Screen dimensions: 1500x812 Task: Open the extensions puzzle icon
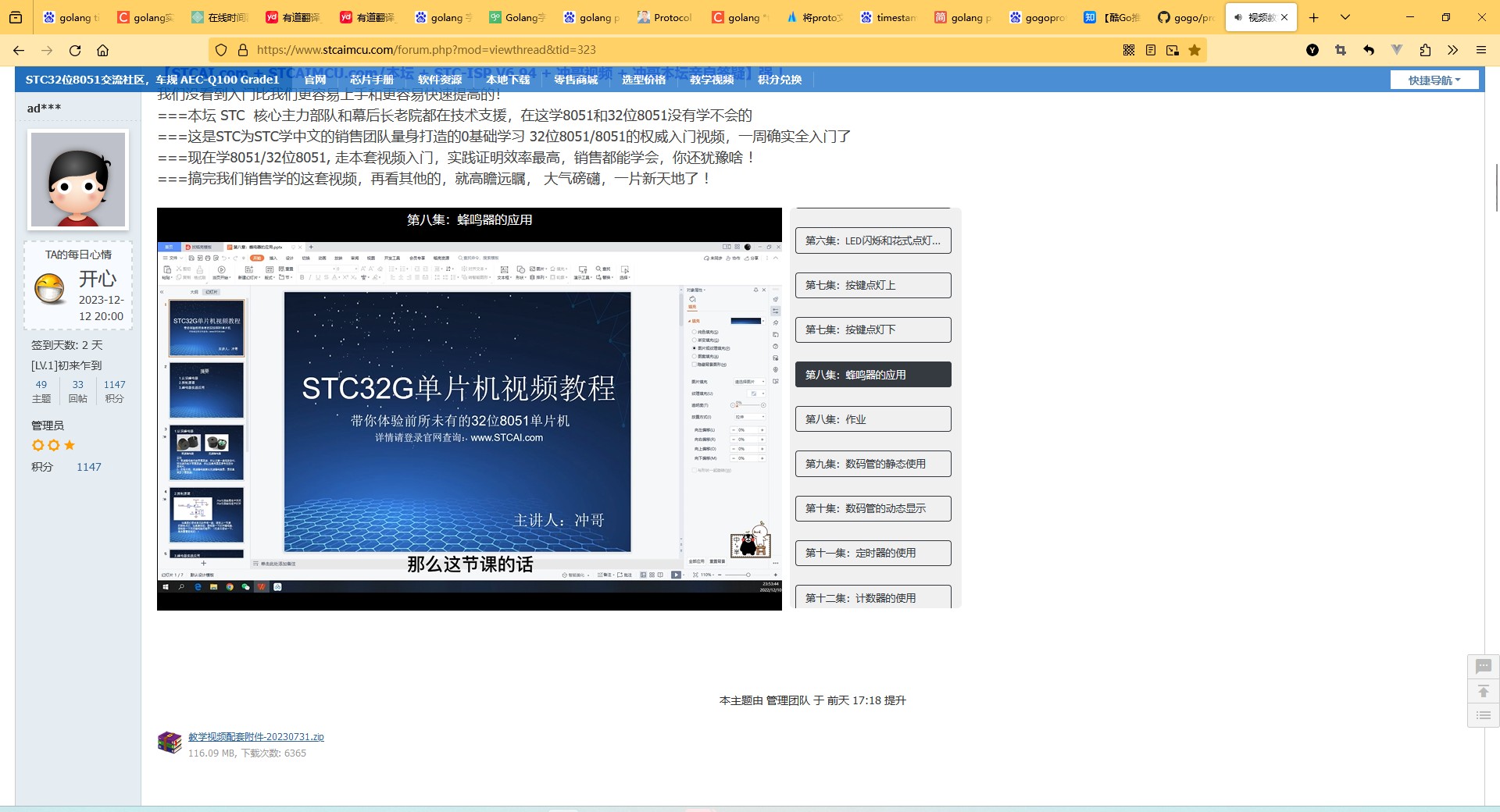[1425, 50]
